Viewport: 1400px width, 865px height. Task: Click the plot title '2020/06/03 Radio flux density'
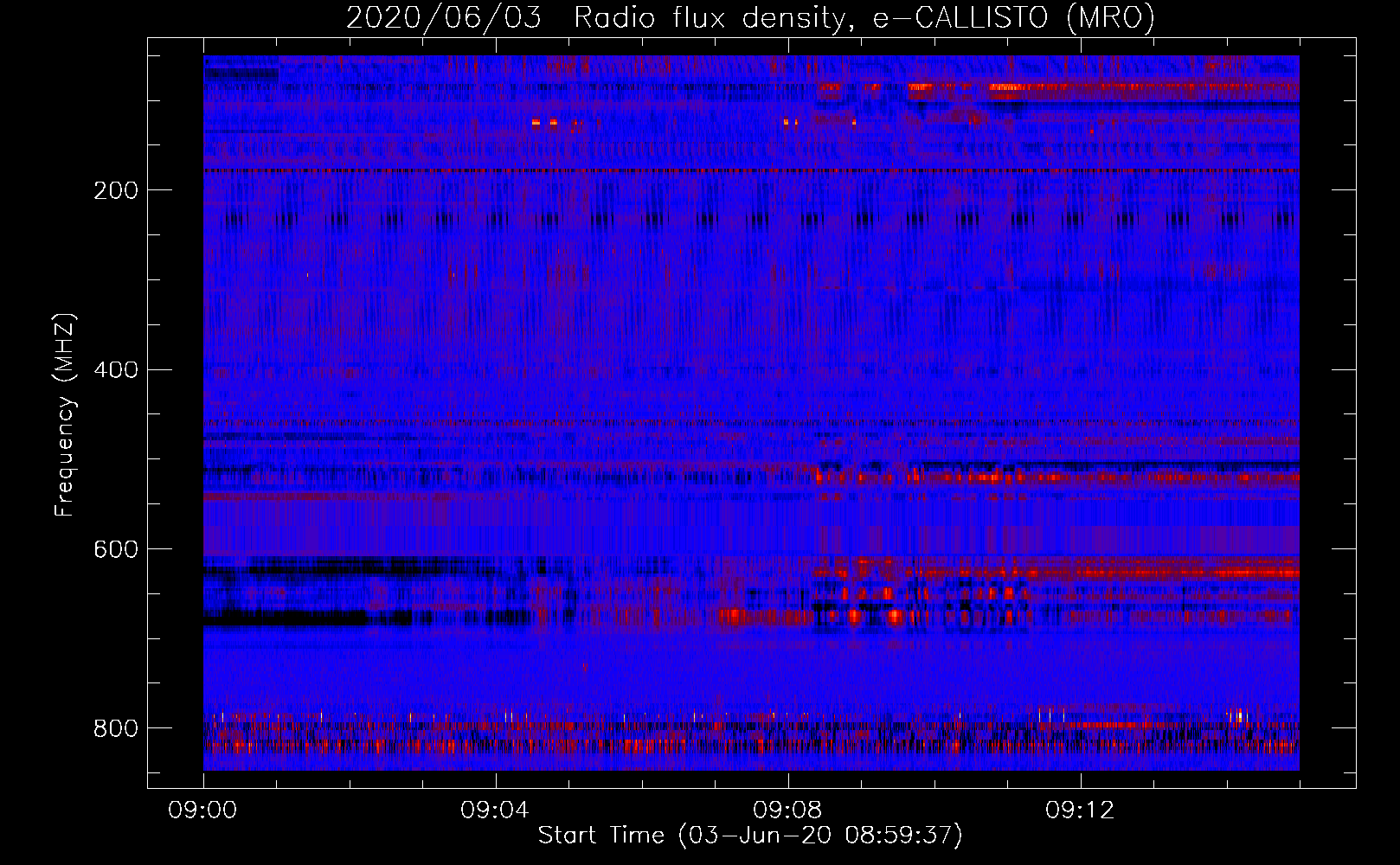(x=750, y=18)
